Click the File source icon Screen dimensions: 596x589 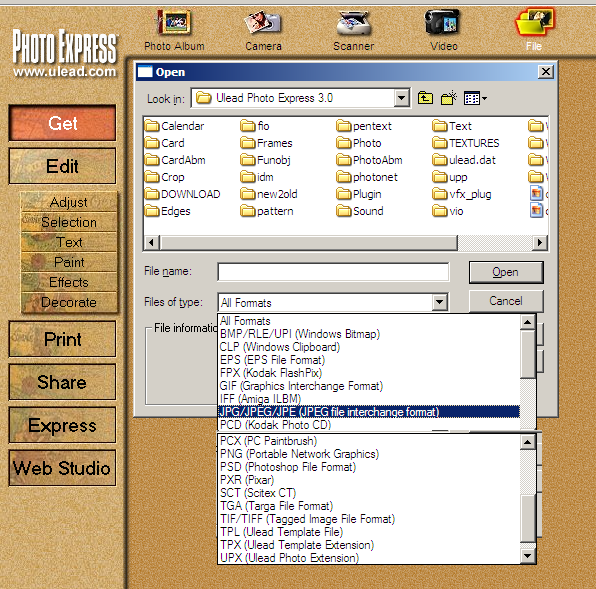(534, 23)
